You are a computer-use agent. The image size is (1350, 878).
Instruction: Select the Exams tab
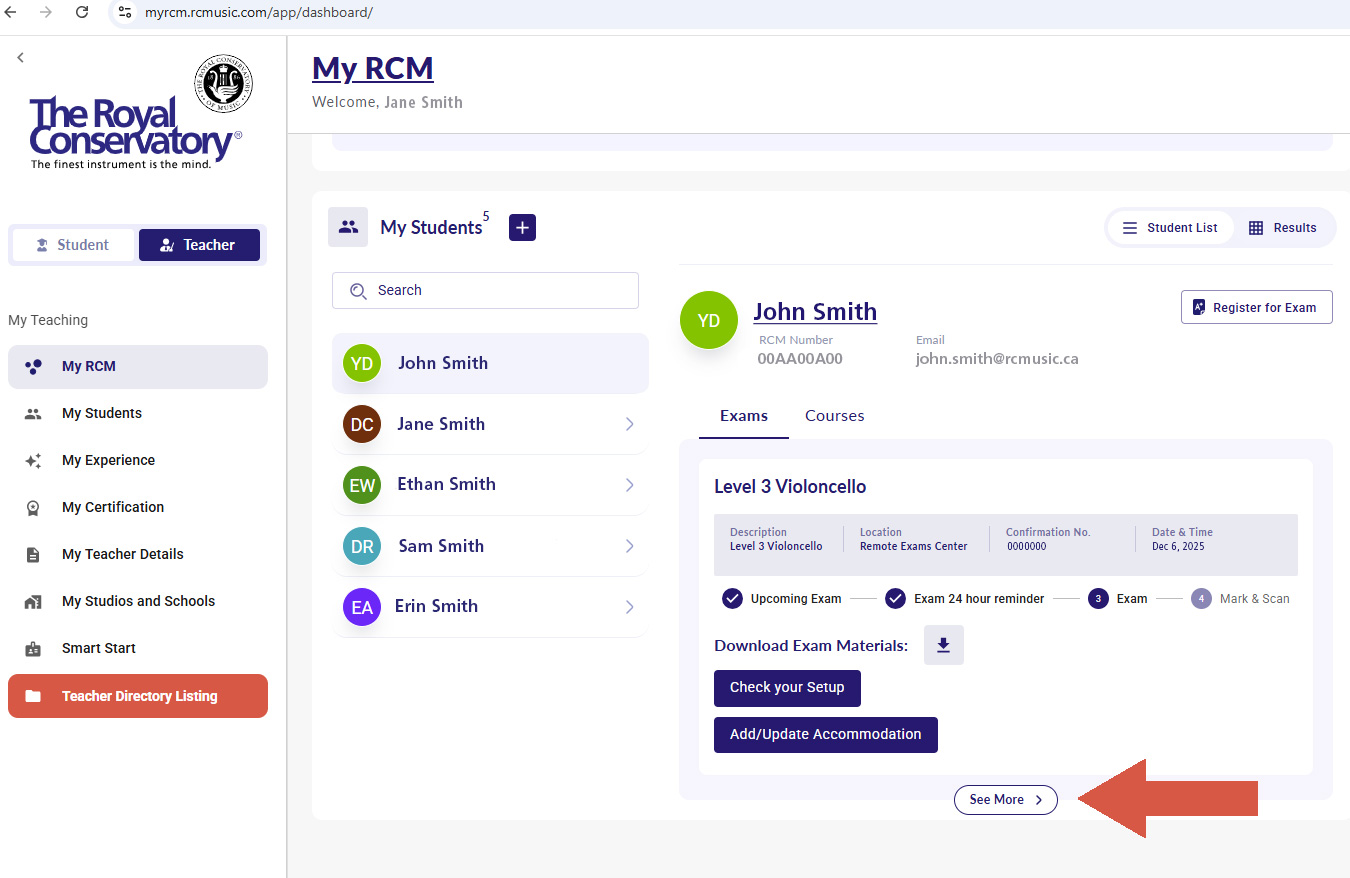click(744, 415)
